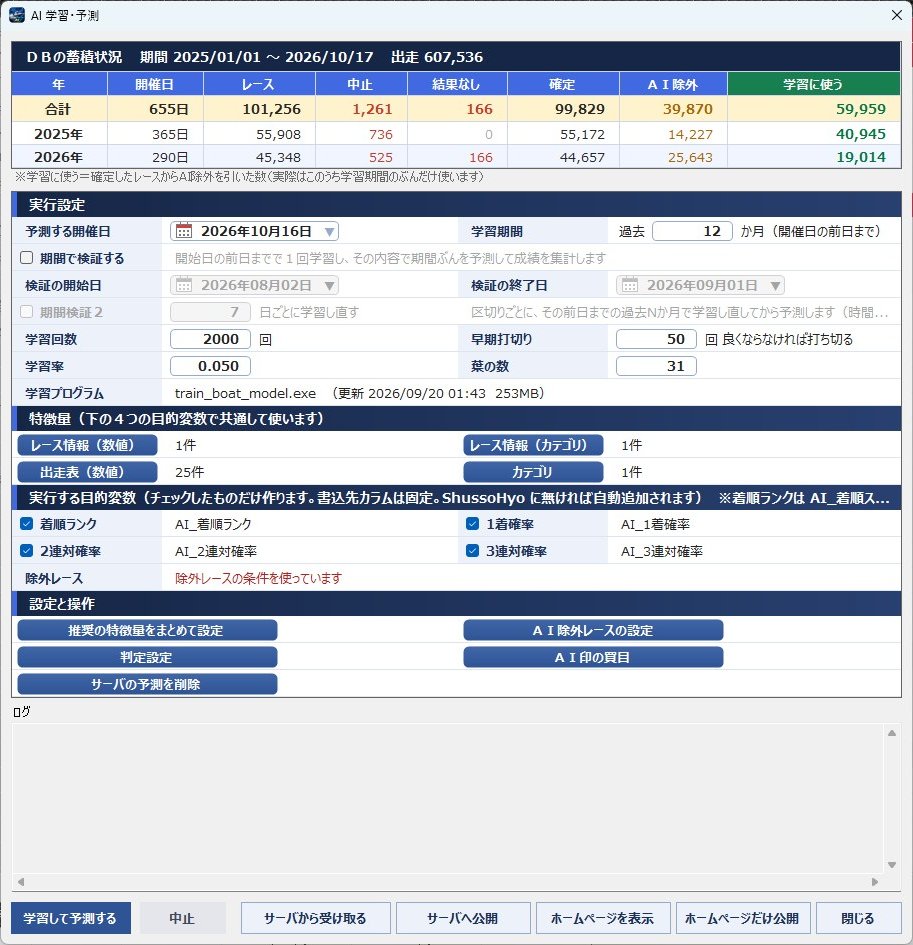Click the 中止 button at the bottom
913x945 pixels.
[x=183, y=918]
